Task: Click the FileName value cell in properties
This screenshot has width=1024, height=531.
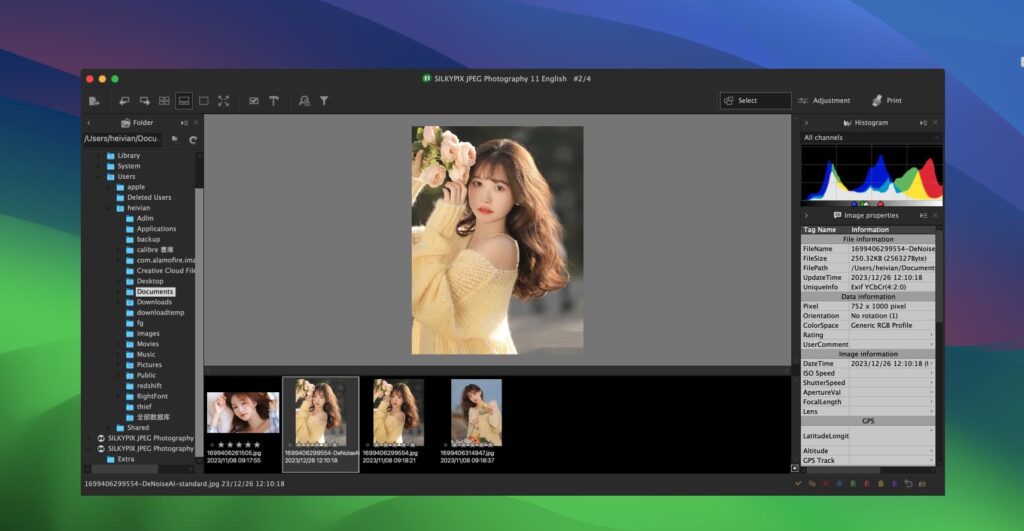Action: pos(892,249)
